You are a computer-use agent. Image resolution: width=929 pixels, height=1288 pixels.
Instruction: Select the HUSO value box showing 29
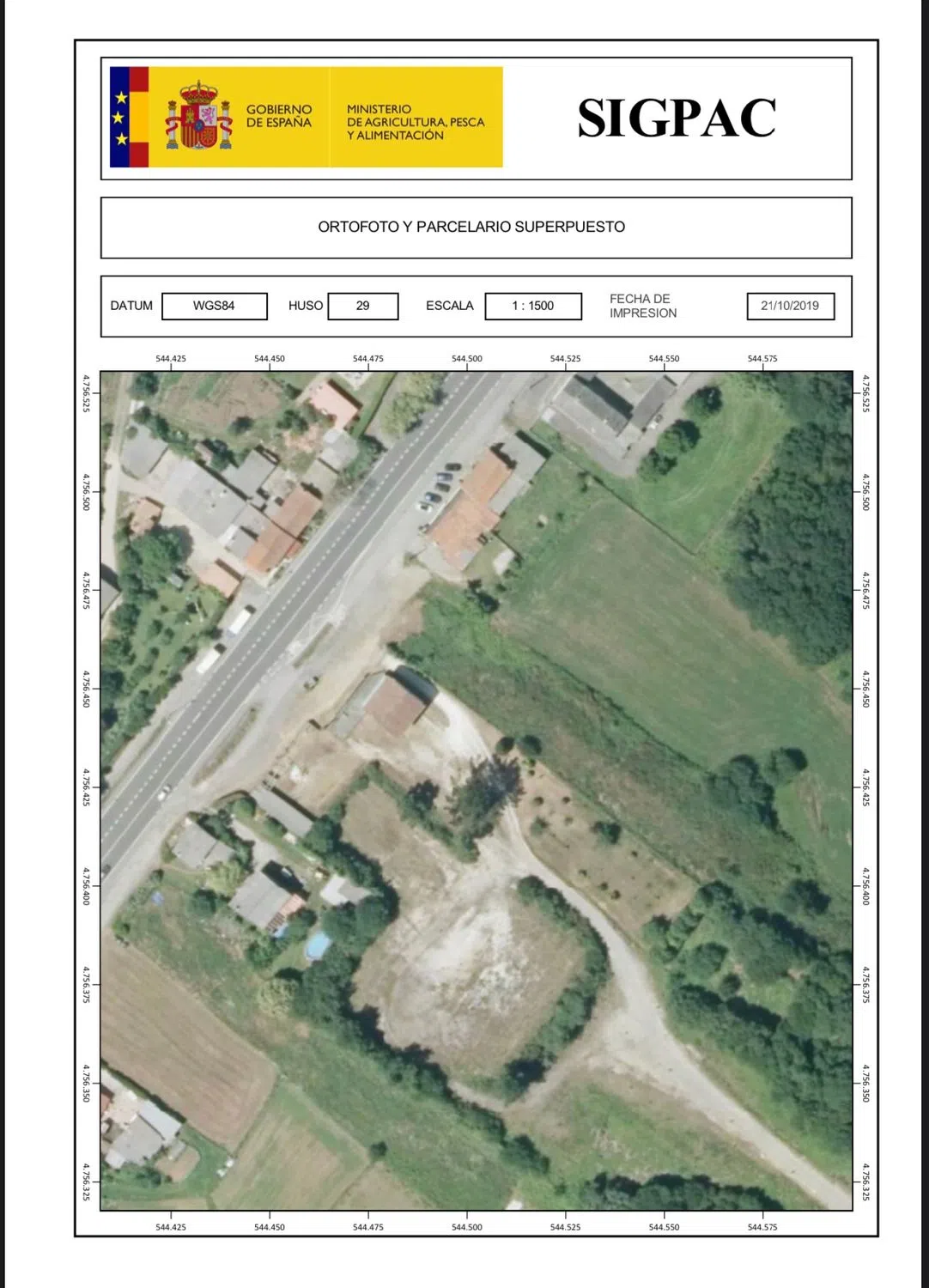click(x=362, y=306)
